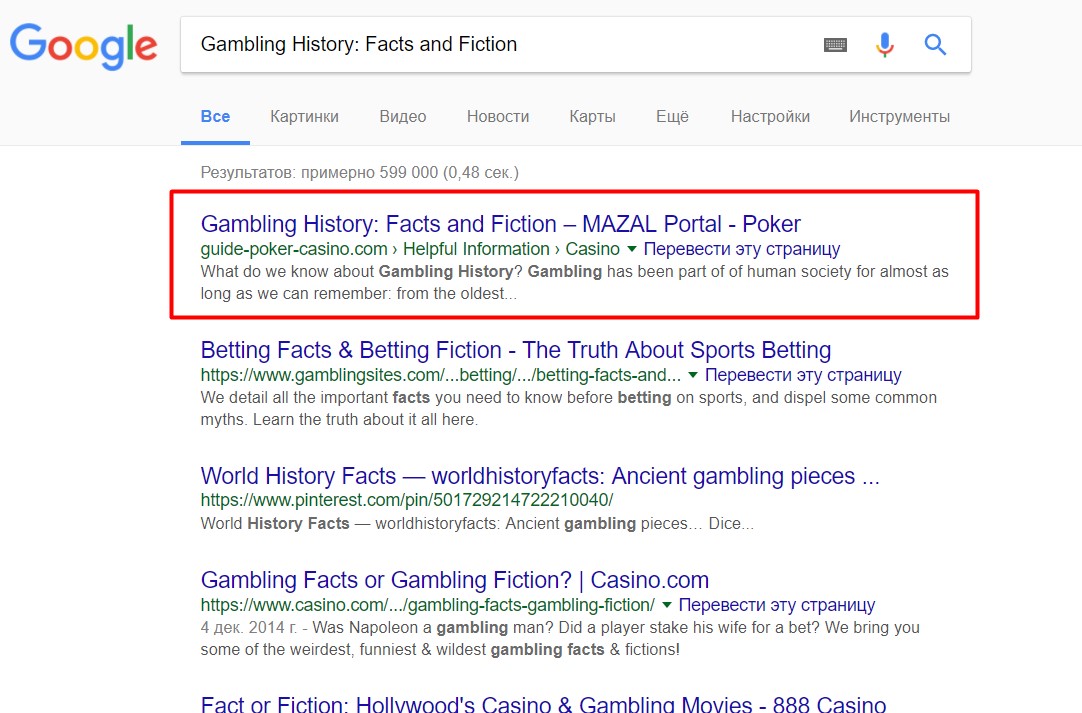Expand the Ещё menu
This screenshot has height=713, width=1082.
(672, 117)
